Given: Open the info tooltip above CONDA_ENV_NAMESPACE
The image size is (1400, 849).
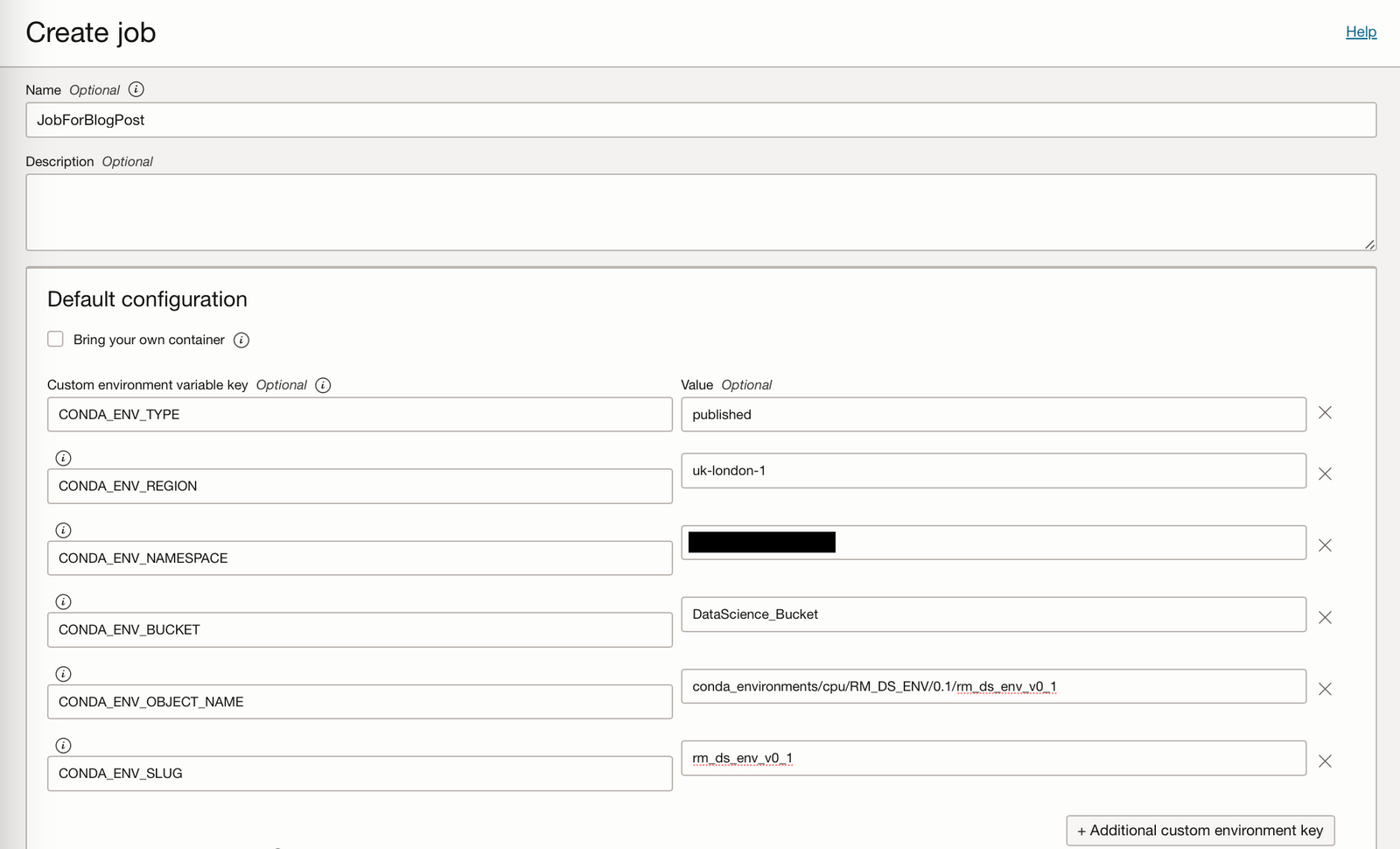Looking at the screenshot, I should [62, 530].
